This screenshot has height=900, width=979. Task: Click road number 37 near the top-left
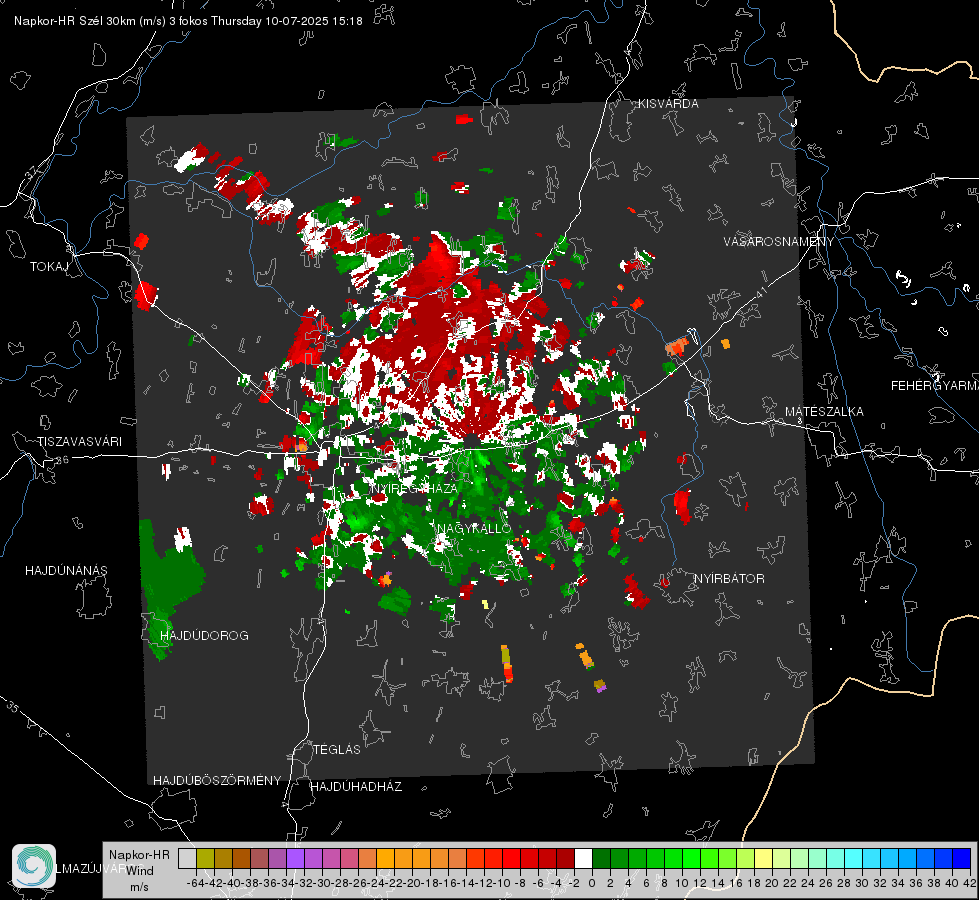[x=32, y=171]
